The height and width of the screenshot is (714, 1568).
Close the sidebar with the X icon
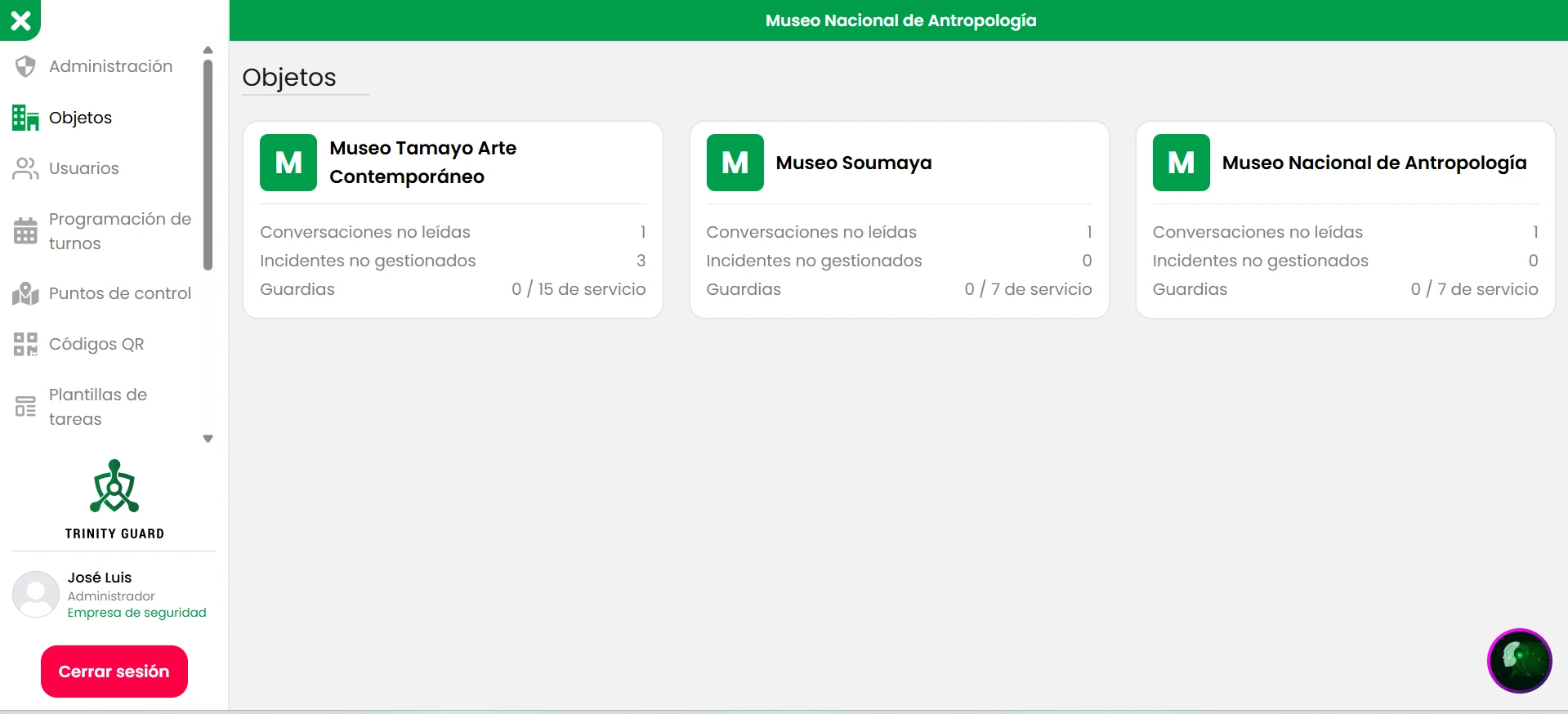click(20, 20)
